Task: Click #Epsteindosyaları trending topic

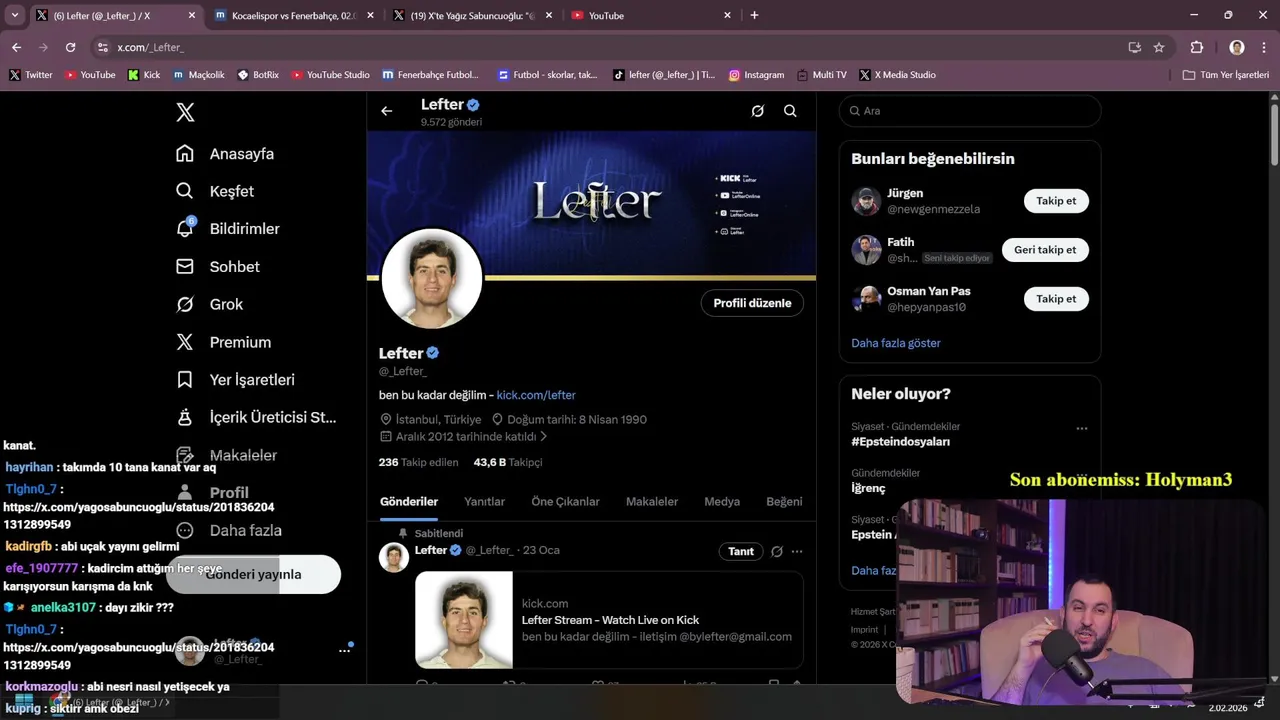Action: tap(900, 441)
